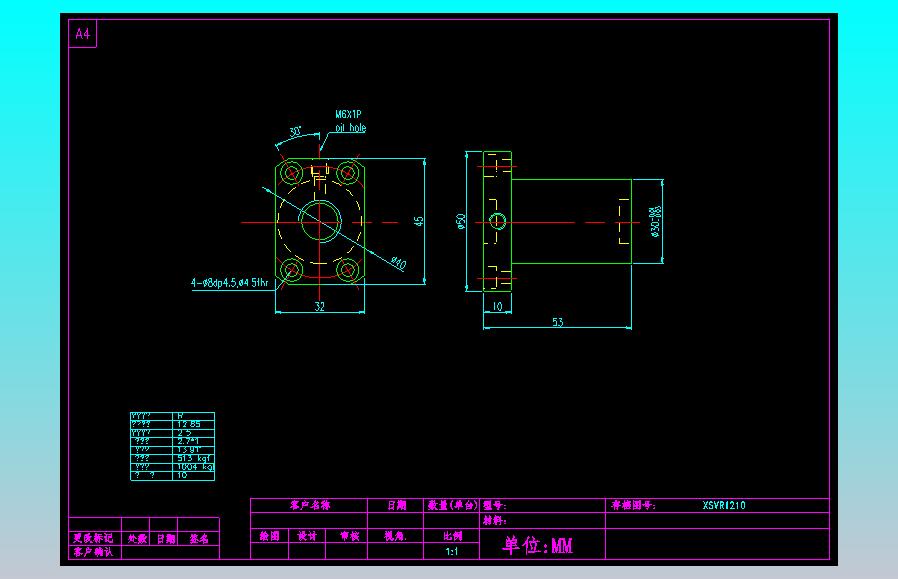Click the 绘图 cell in title block
The image size is (898, 579).
click(x=269, y=536)
